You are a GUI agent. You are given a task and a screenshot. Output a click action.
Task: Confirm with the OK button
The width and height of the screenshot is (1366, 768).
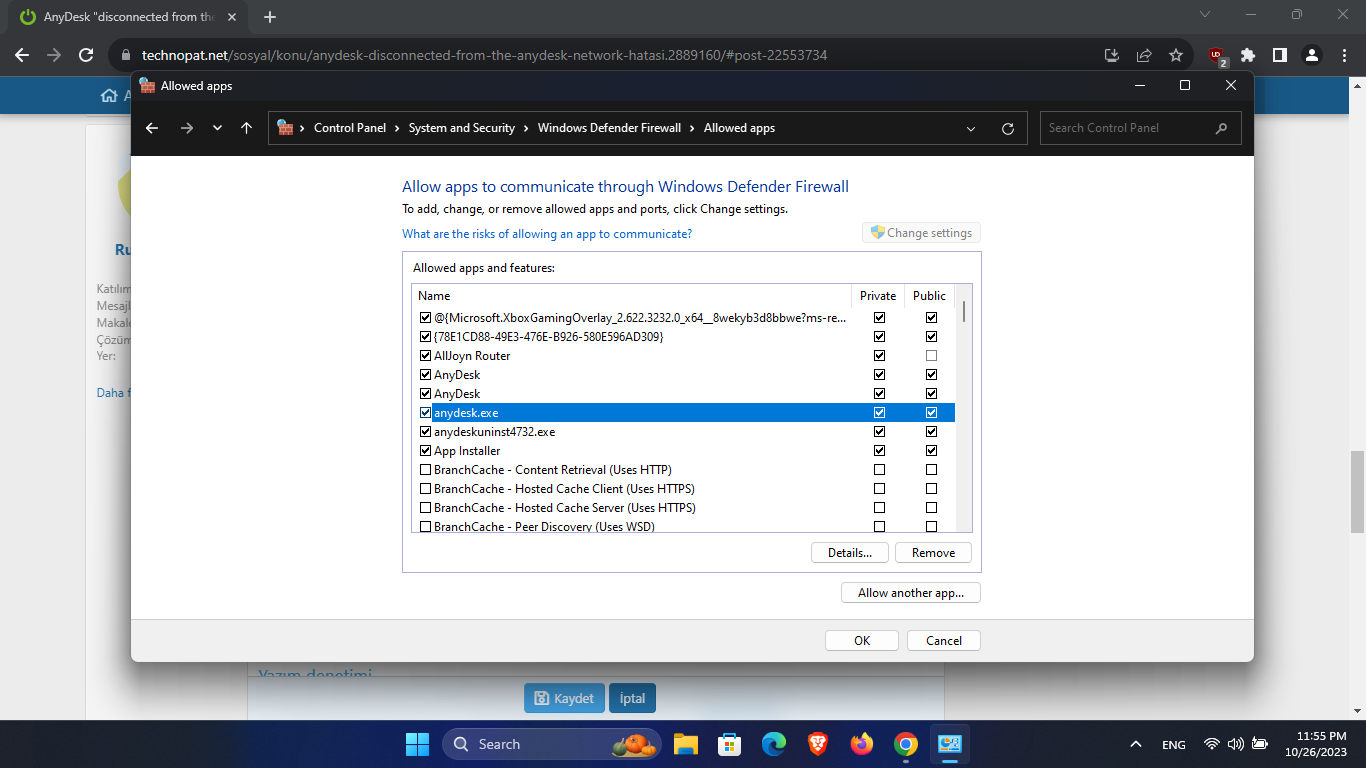862,641
